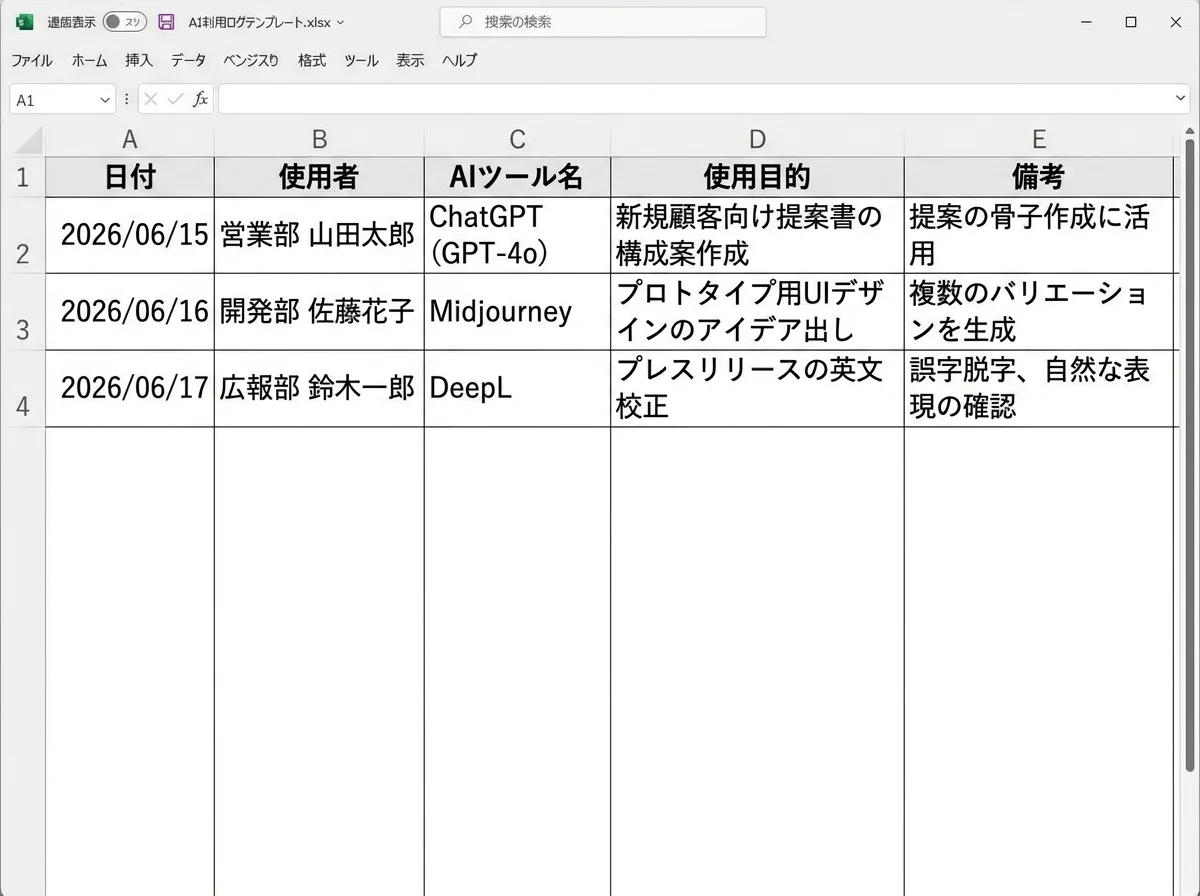Select column A header
The height and width of the screenshot is (896, 1200).
pos(129,140)
